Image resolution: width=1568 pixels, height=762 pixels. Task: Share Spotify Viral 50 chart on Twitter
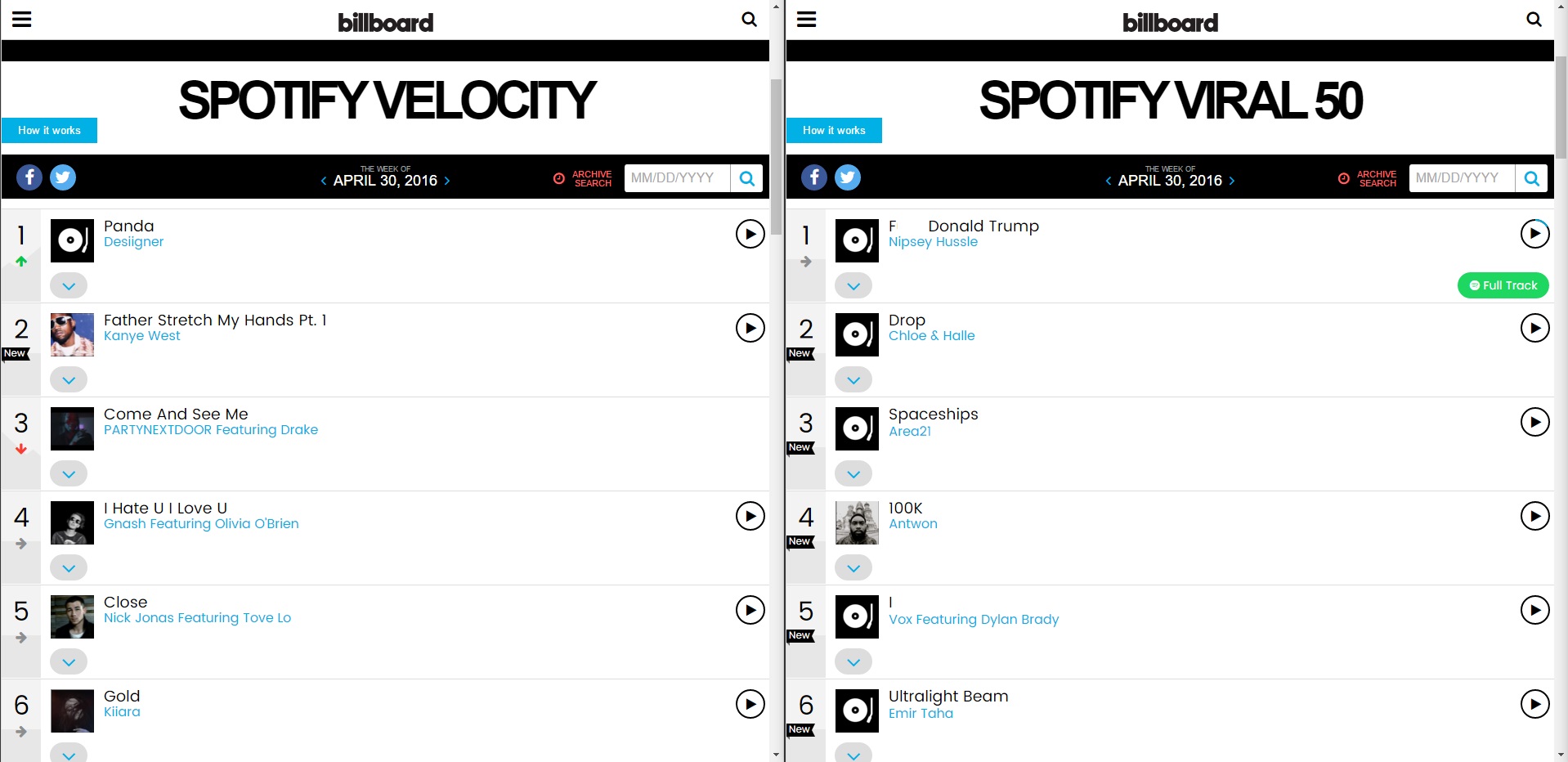(848, 177)
